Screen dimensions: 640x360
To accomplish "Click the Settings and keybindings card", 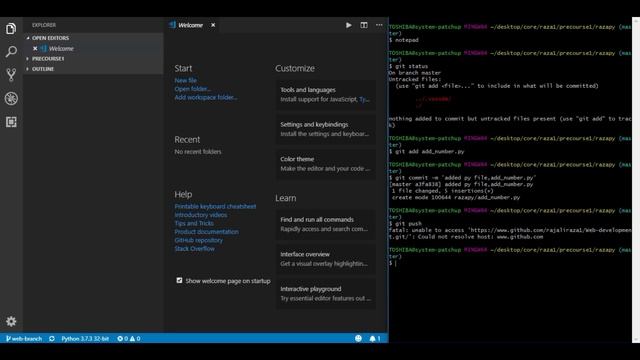I will [x=325, y=129].
